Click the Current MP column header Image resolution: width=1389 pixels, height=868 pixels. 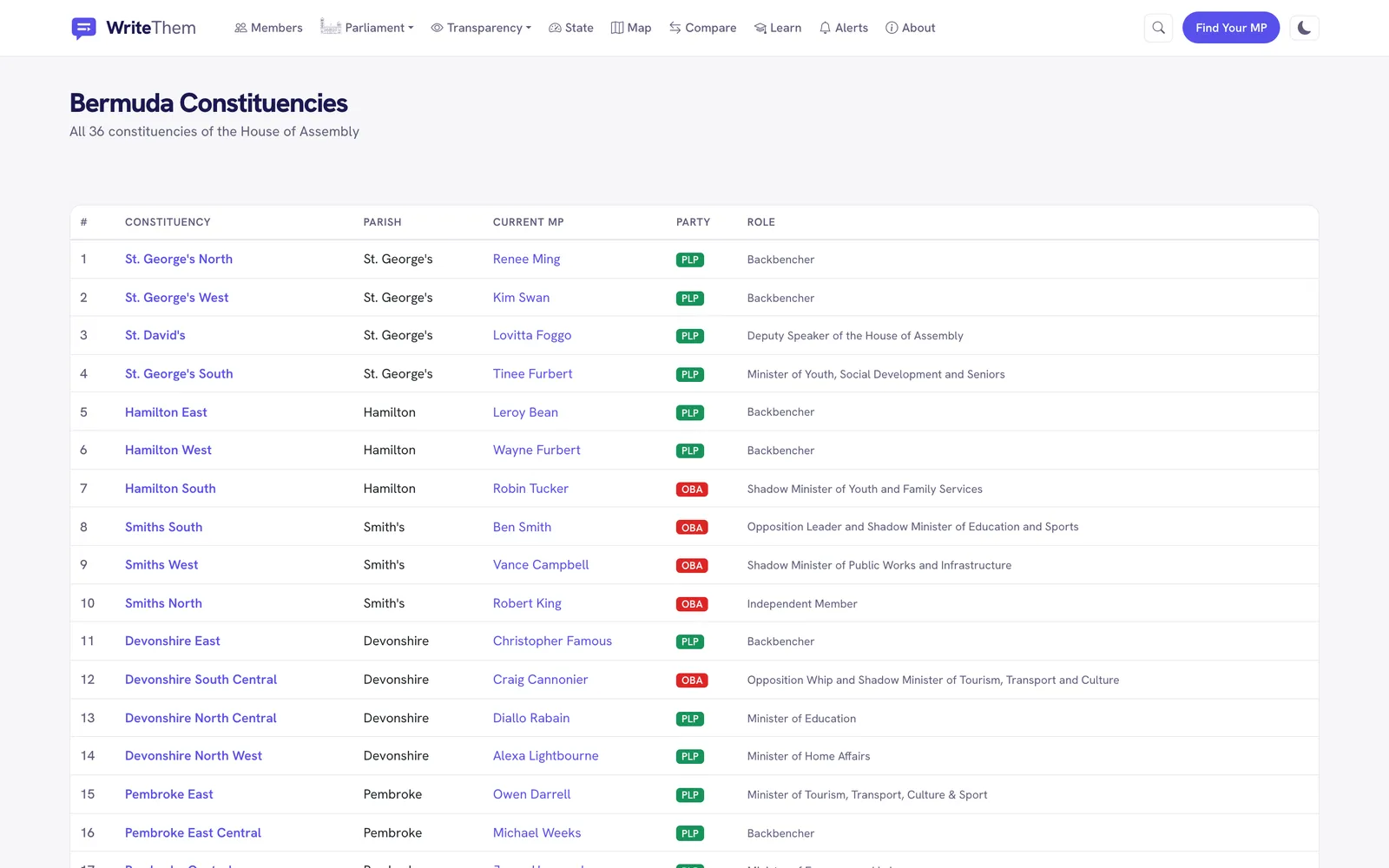point(529,222)
